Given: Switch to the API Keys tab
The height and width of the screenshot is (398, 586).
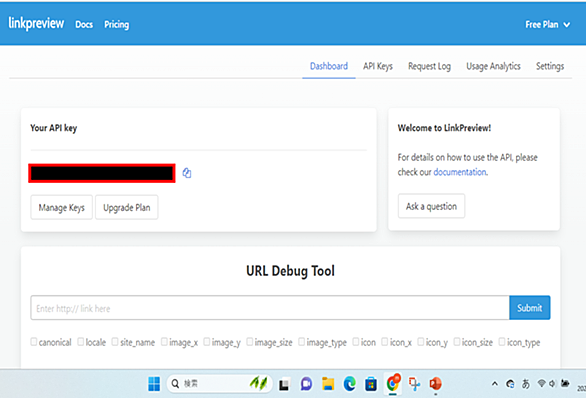Looking at the screenshot, I should click(378, 66).
